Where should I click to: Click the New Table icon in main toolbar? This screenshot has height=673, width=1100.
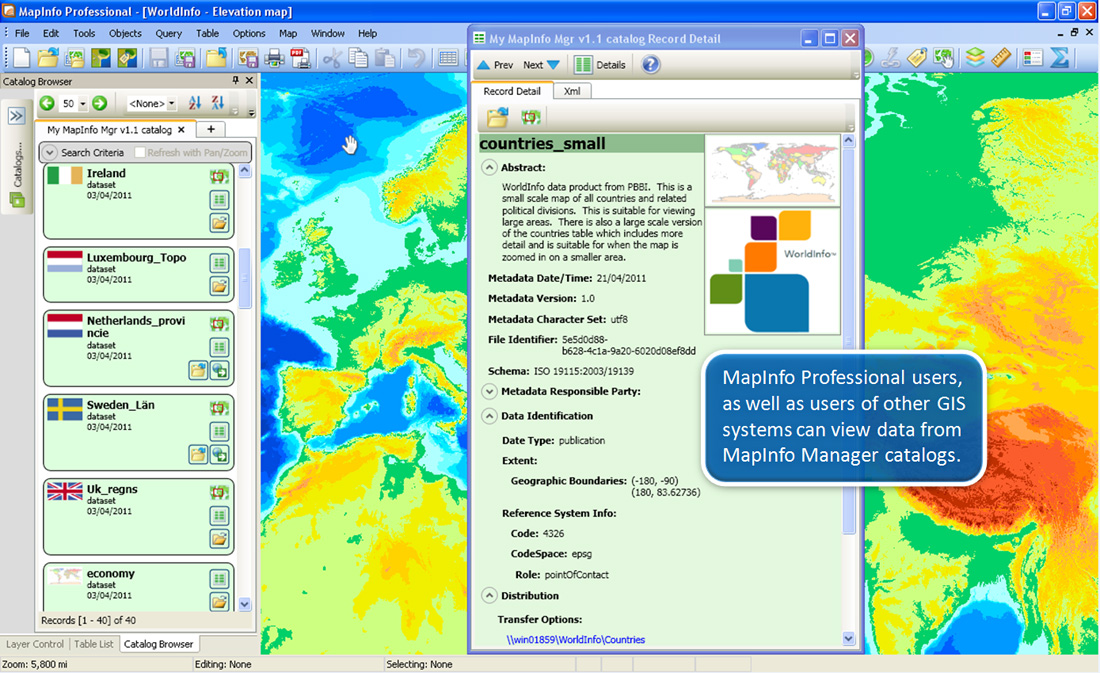click(21, 58)
